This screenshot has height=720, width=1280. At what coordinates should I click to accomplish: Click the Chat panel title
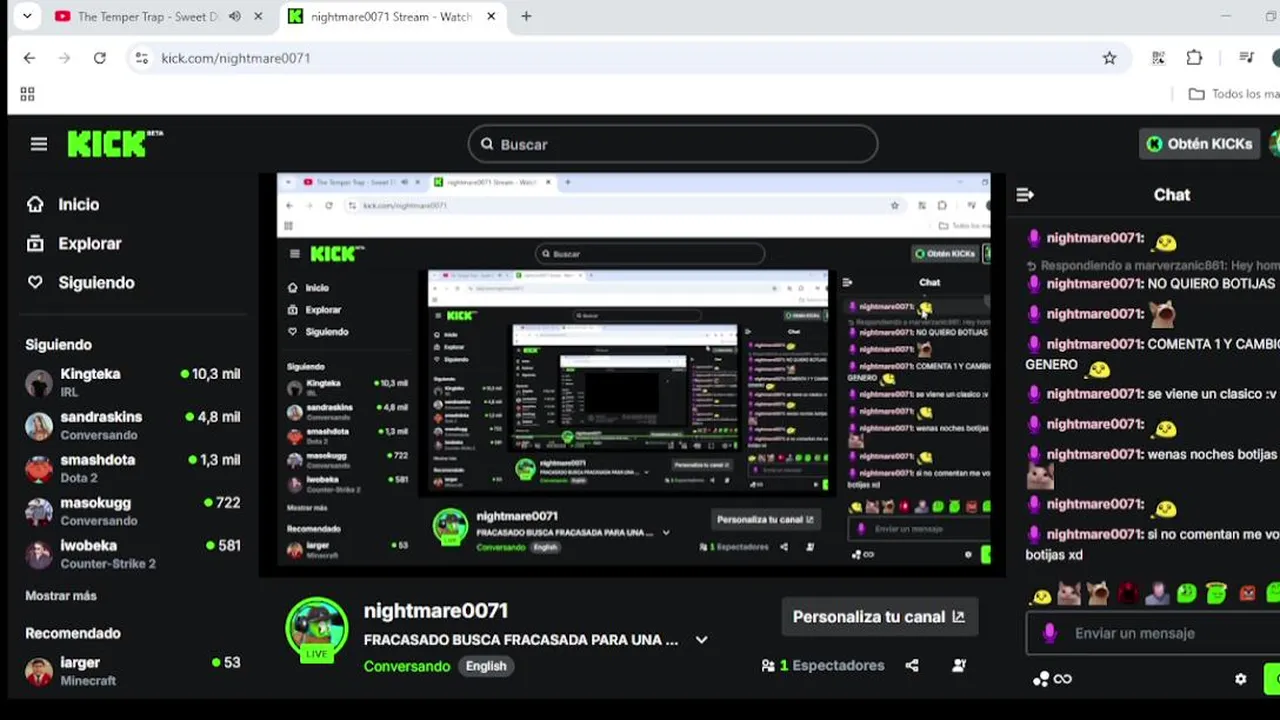pyautogui.click(x=1172, y=195)
